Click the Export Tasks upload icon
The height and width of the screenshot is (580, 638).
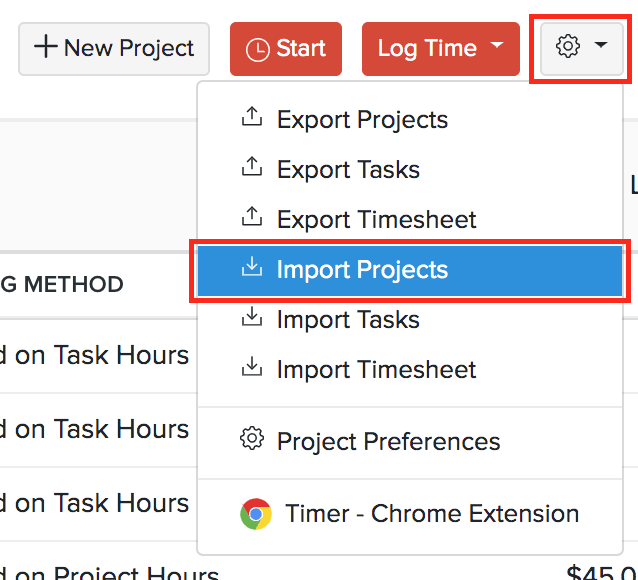252,168
